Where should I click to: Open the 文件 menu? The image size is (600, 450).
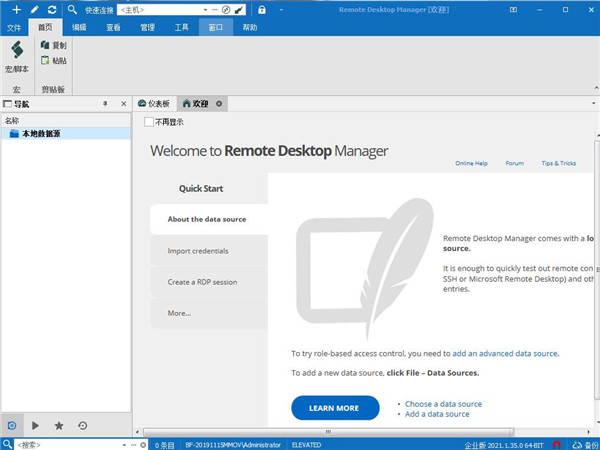14,28
